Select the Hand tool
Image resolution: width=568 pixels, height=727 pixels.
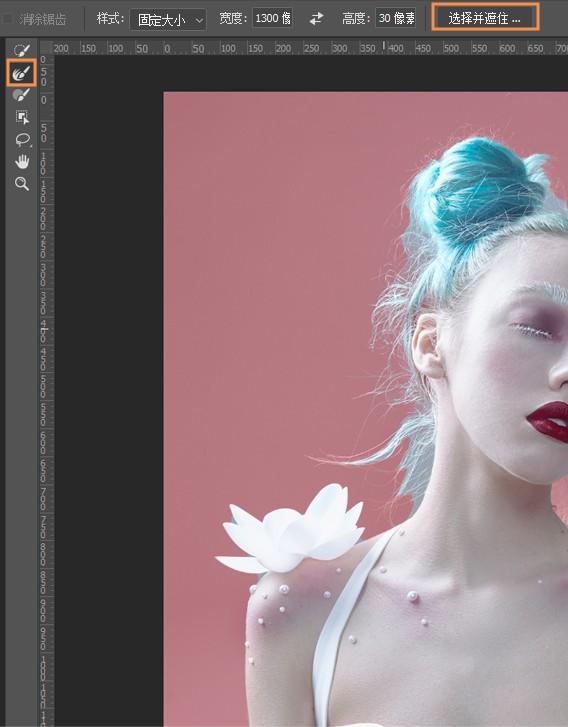point(22,162)
